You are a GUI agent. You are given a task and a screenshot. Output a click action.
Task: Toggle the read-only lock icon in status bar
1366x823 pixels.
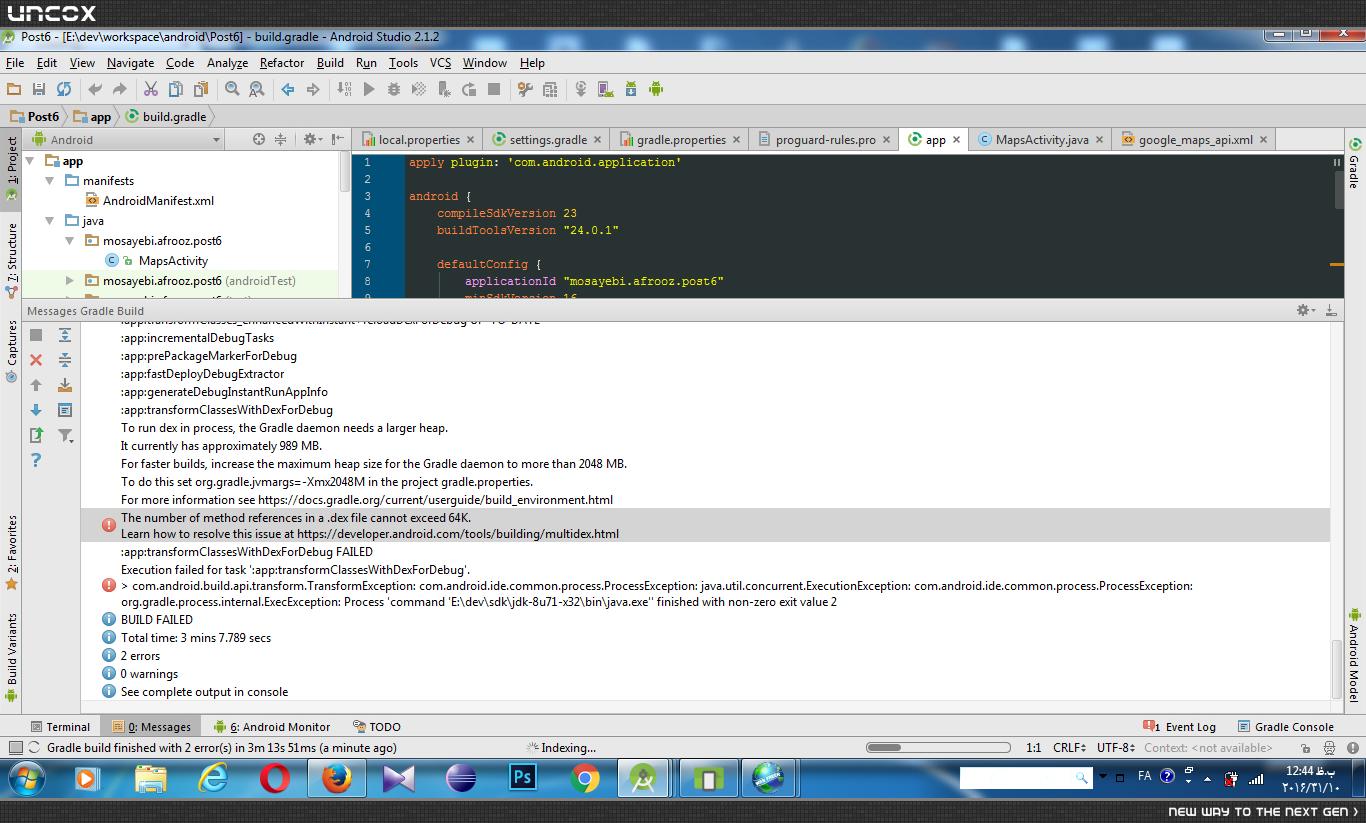(x=1308, y=748)
